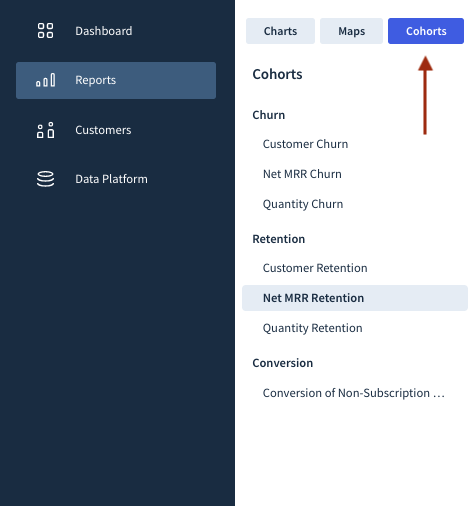
Task: Click the Customers people icon
Action: click(45, 130)
